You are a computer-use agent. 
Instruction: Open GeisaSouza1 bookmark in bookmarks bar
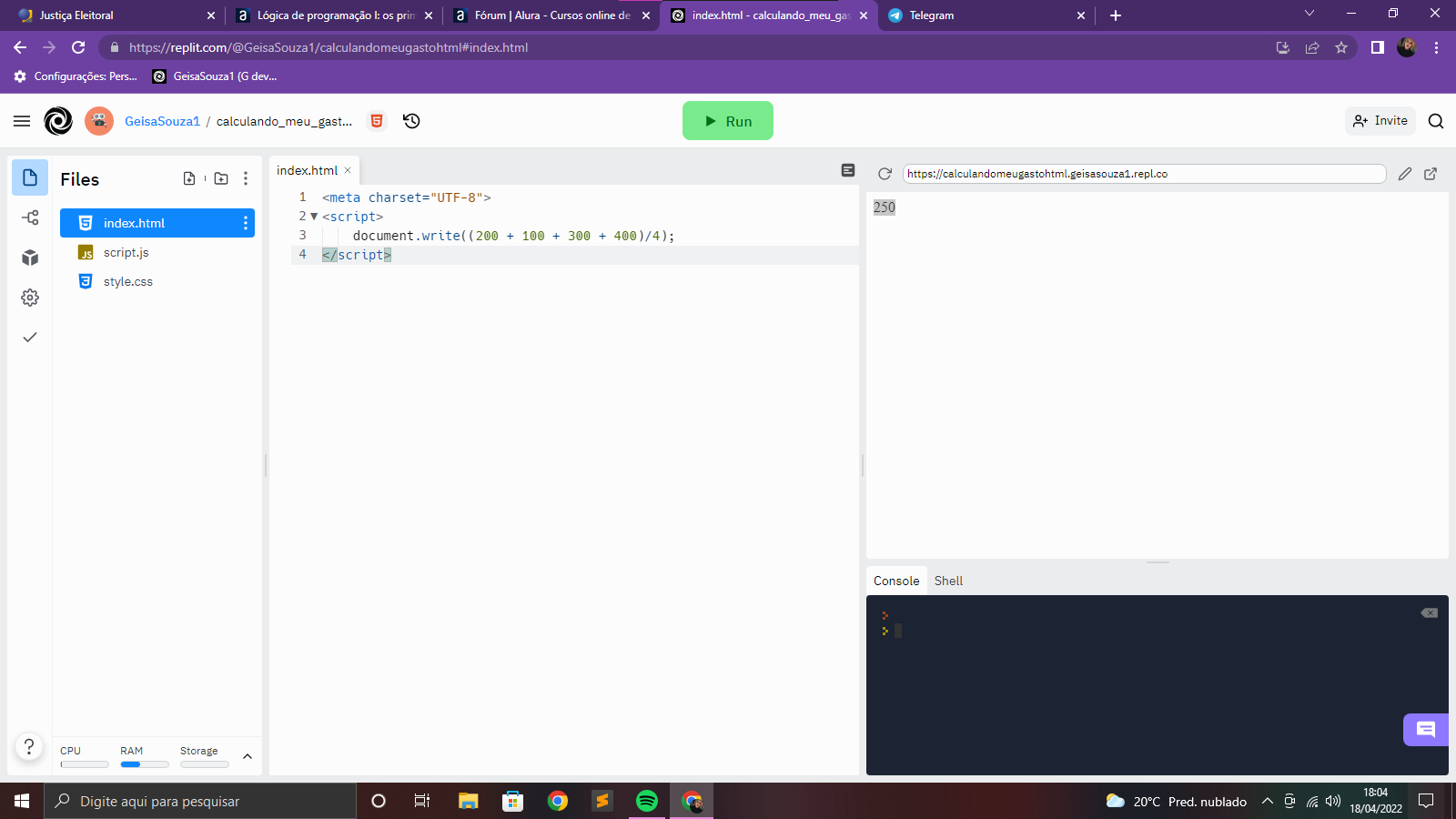[215, 76]
